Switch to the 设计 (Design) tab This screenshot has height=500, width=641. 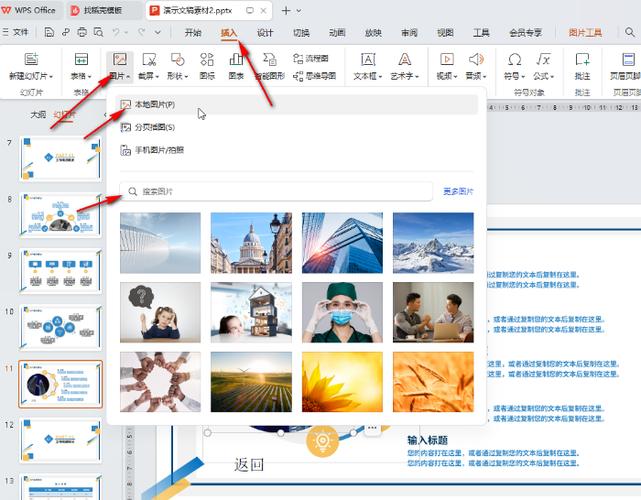pos(265,33)
